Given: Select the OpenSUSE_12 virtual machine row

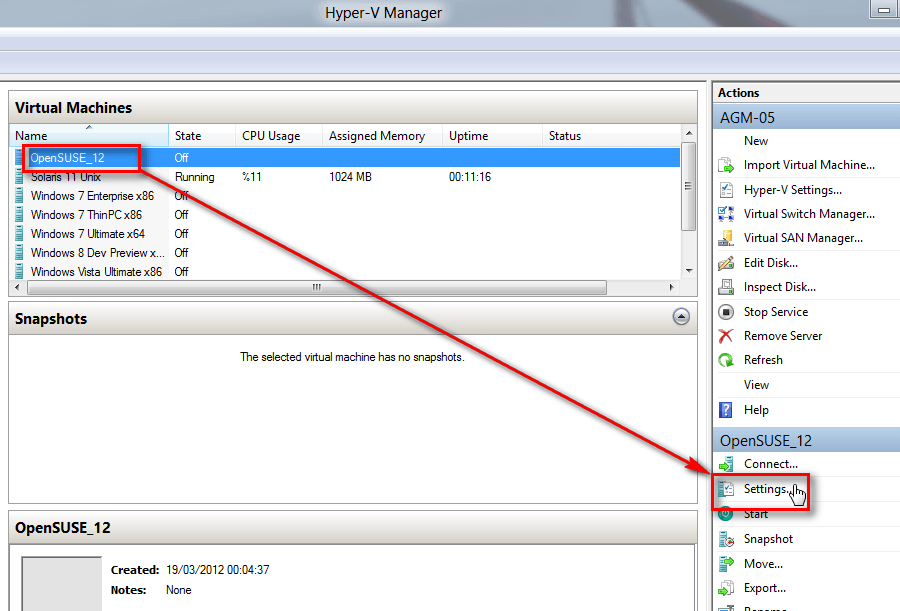Looking at the screenshot, I should coord(344,157).
